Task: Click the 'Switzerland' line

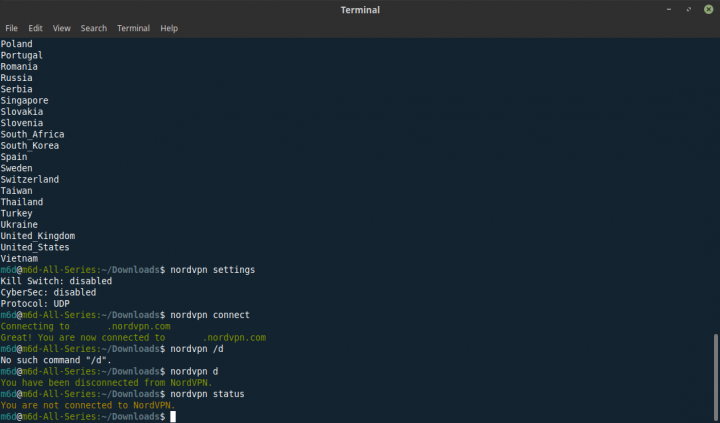Action: [30, 180]
